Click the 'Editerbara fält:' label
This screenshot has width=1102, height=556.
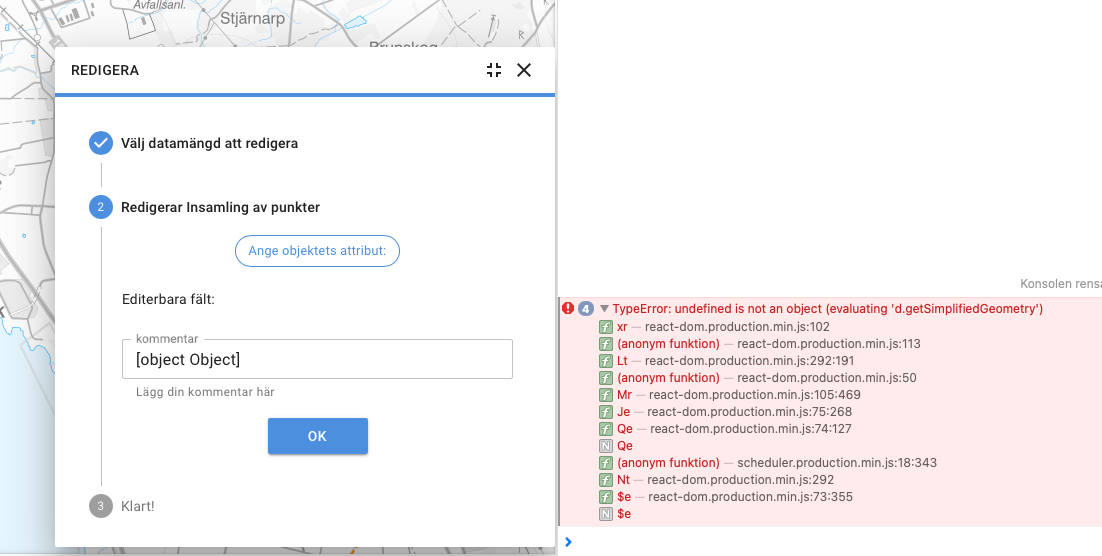coord(169,299)
